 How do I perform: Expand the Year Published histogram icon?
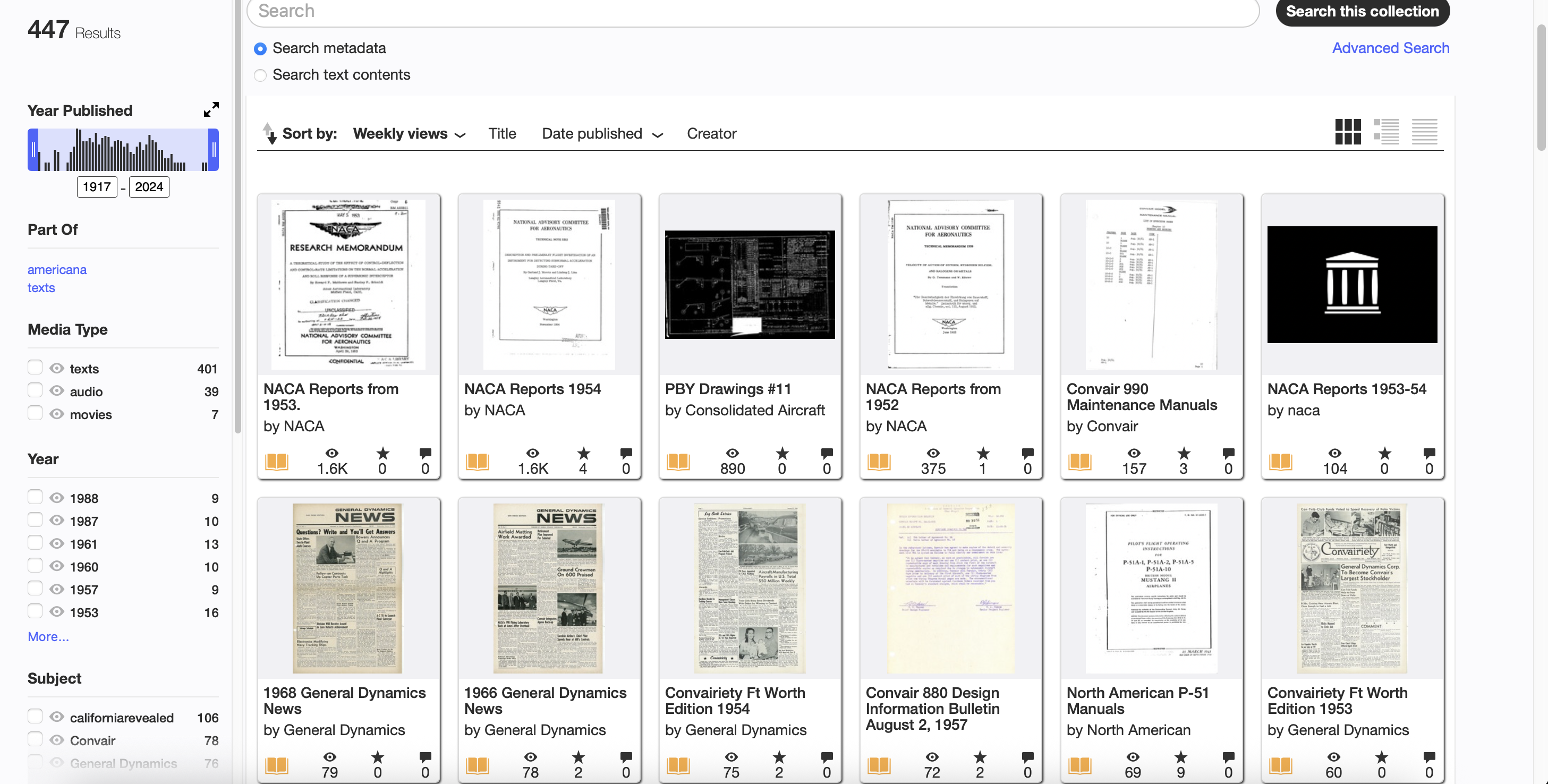tap(211, 109)
